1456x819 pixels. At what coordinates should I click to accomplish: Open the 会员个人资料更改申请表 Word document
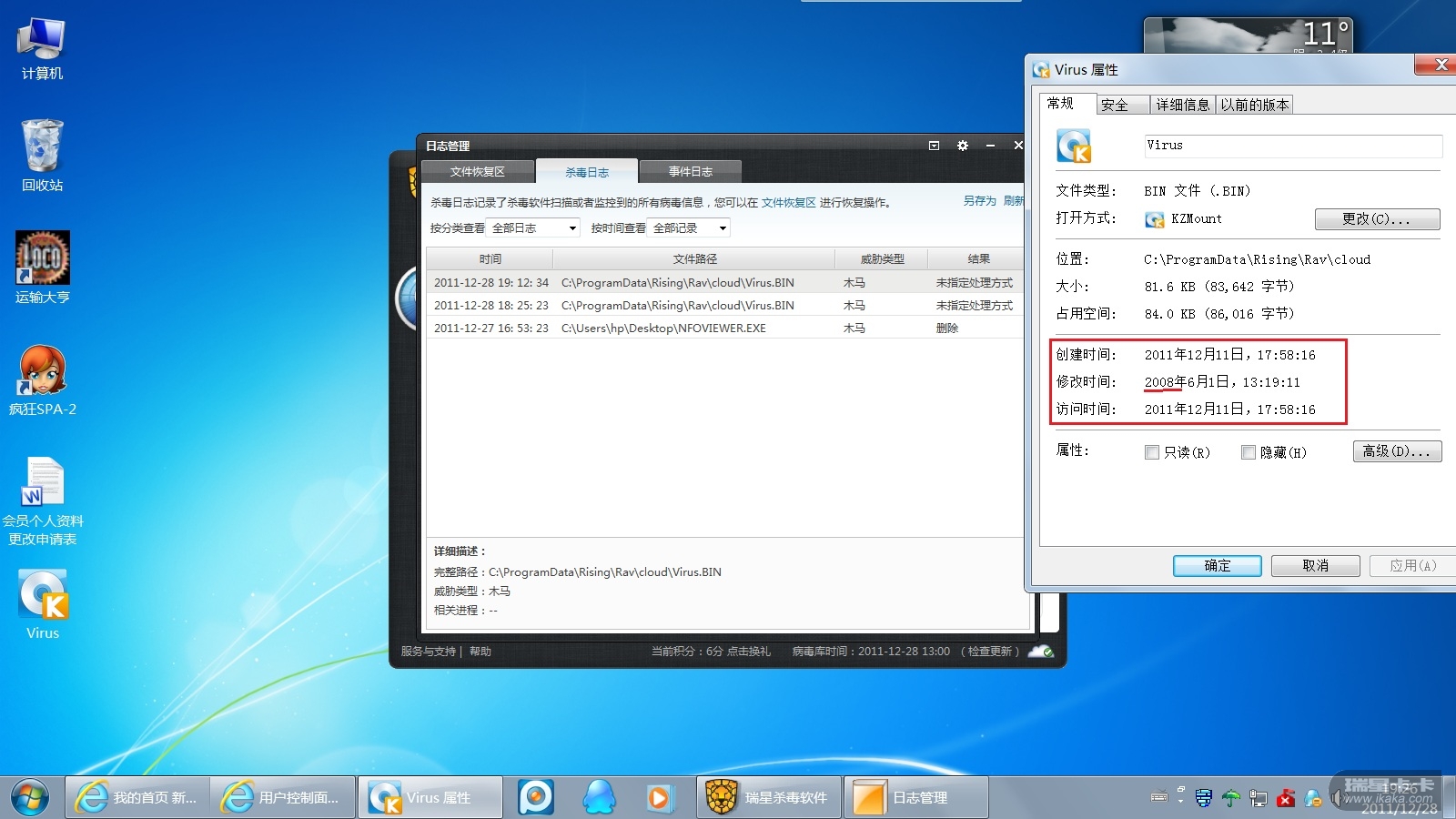pyautogui.click(x=42, y=501)
